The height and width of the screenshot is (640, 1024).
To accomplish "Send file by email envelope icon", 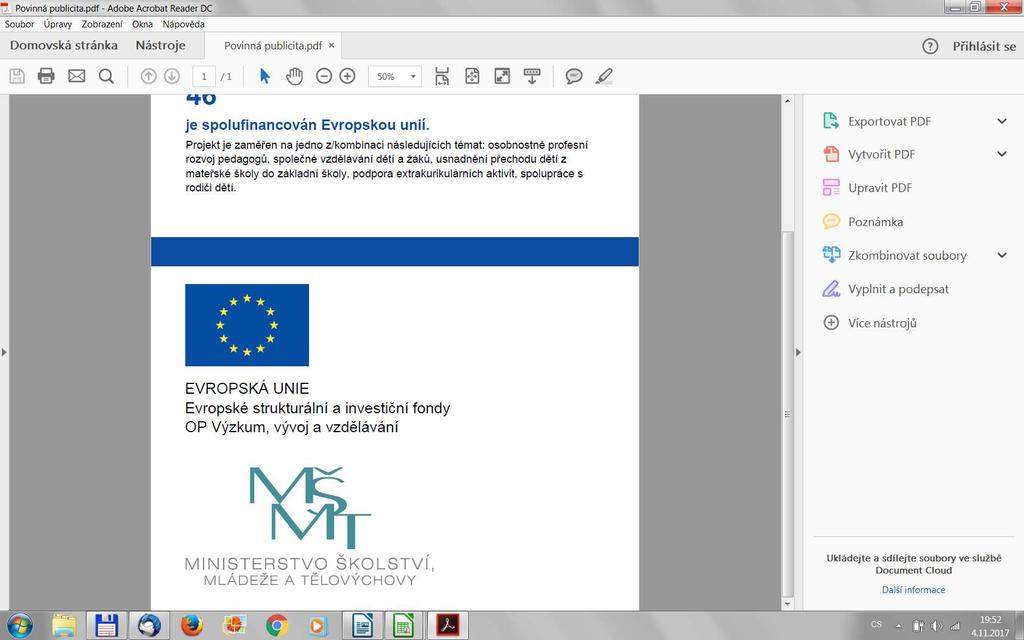I will pos(76,76).
